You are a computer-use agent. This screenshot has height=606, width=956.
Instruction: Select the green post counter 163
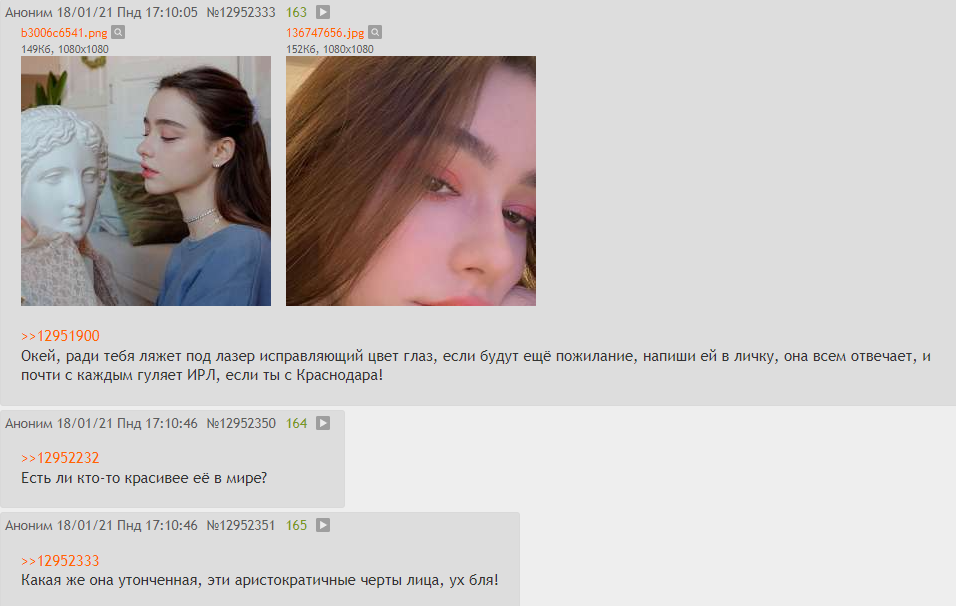point(296,12)
